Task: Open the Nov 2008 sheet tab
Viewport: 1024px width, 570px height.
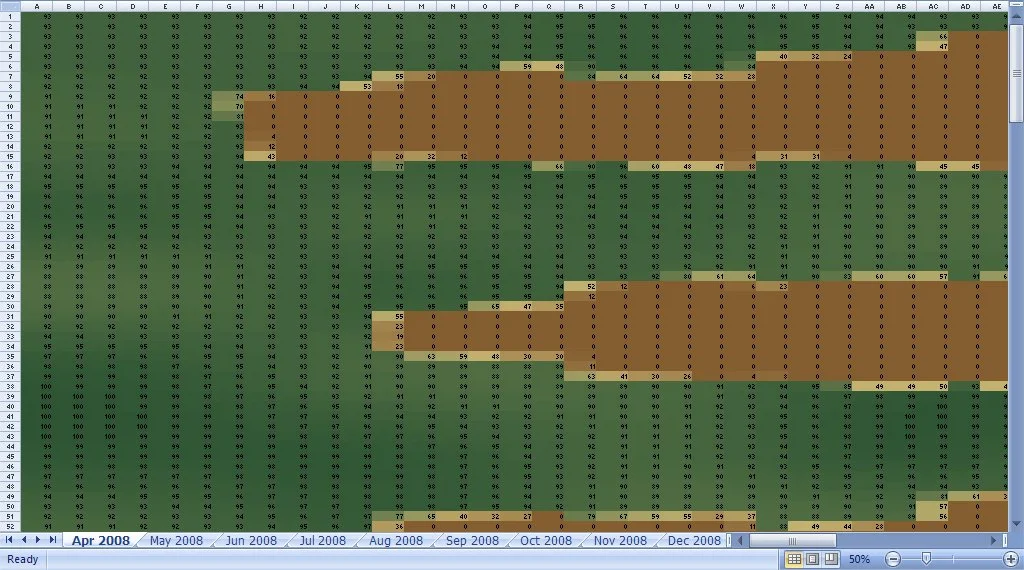Action: 620,541
